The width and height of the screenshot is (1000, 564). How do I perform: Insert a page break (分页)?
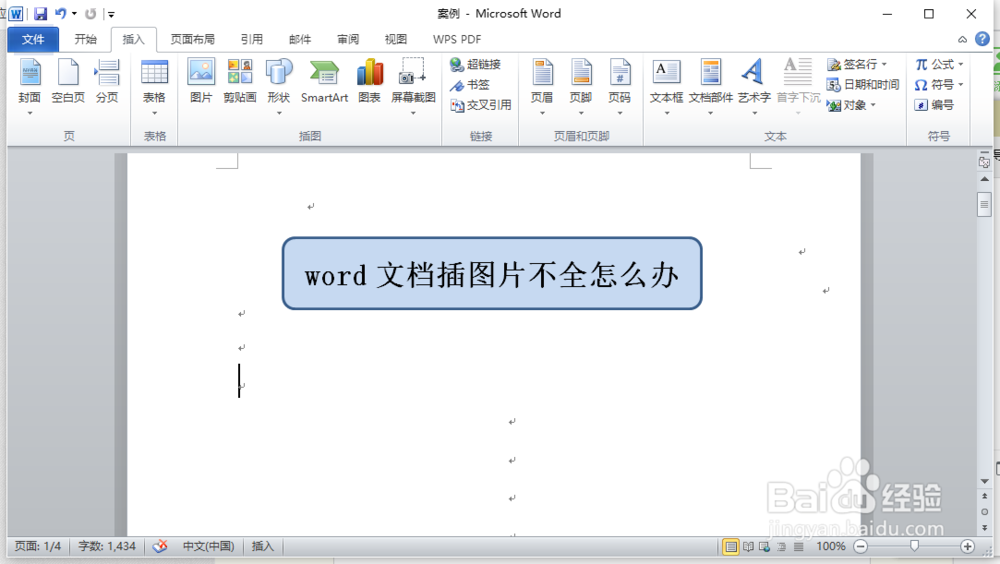point(107,81)
